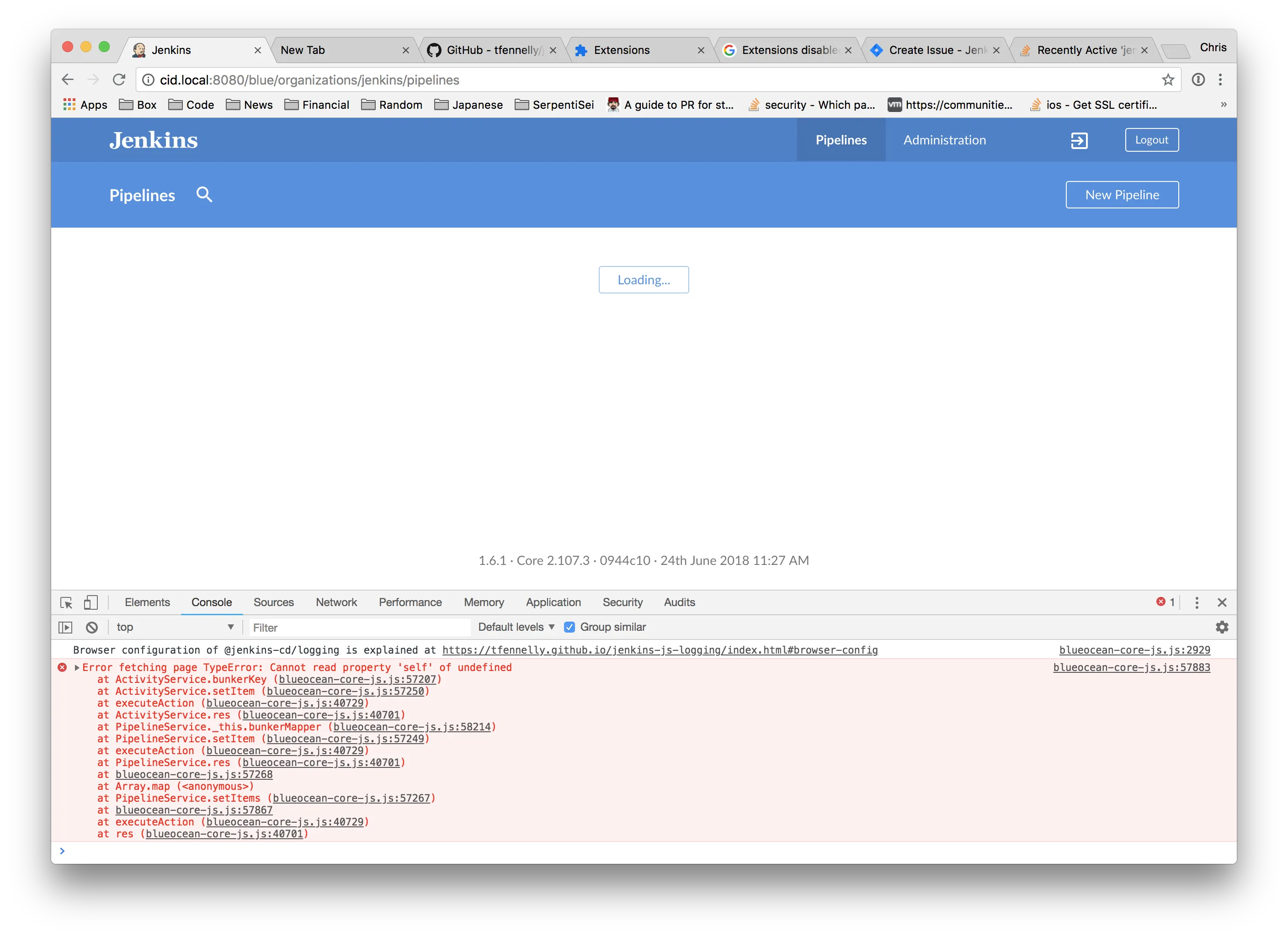Click the exit-to-classic Jenkins arrow icon
Screen dimensions: 1288x937
(x=1079, y=140)
